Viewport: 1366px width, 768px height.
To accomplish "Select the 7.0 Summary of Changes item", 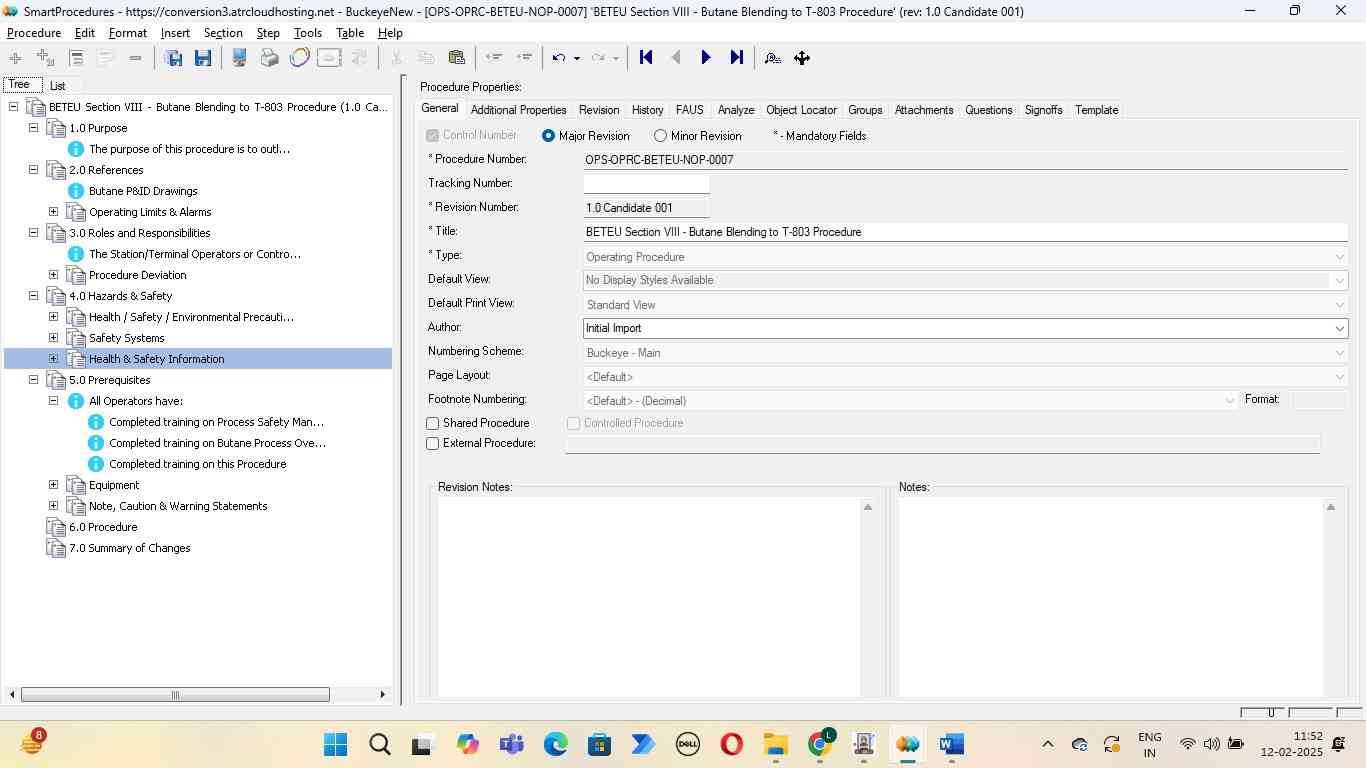I will tap(129, 548).
